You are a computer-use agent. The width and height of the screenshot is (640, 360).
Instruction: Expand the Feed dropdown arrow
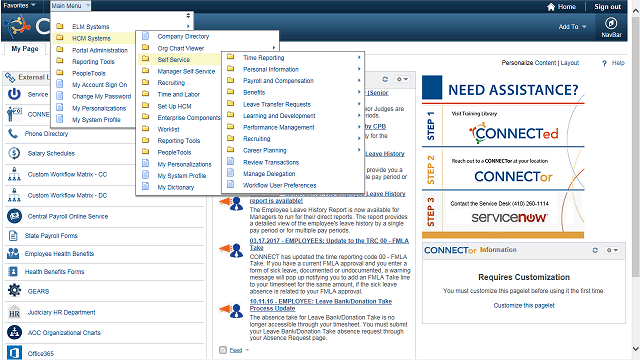[x=247, y=350]
